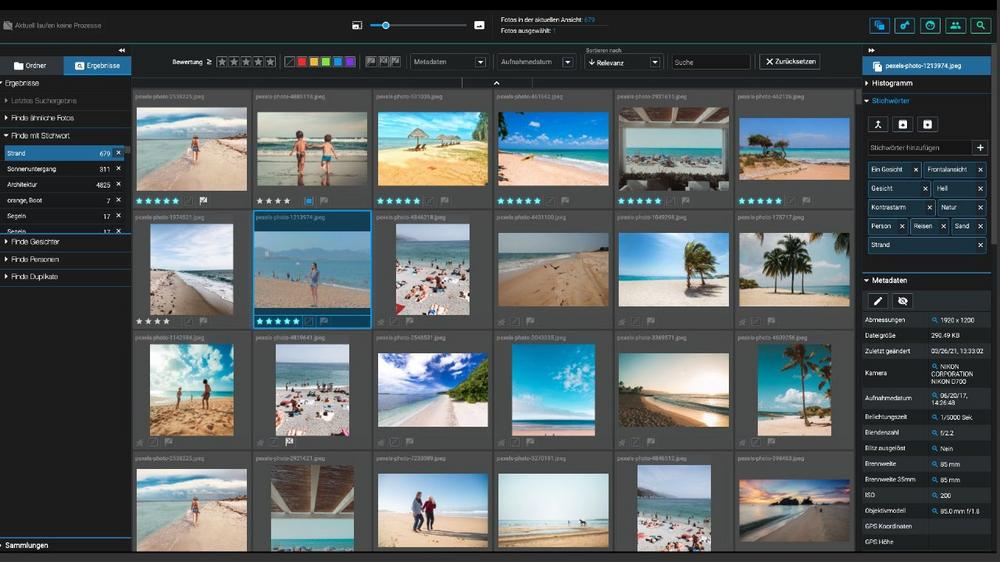Toggle the first flag filter icon

tap(371, 62)
